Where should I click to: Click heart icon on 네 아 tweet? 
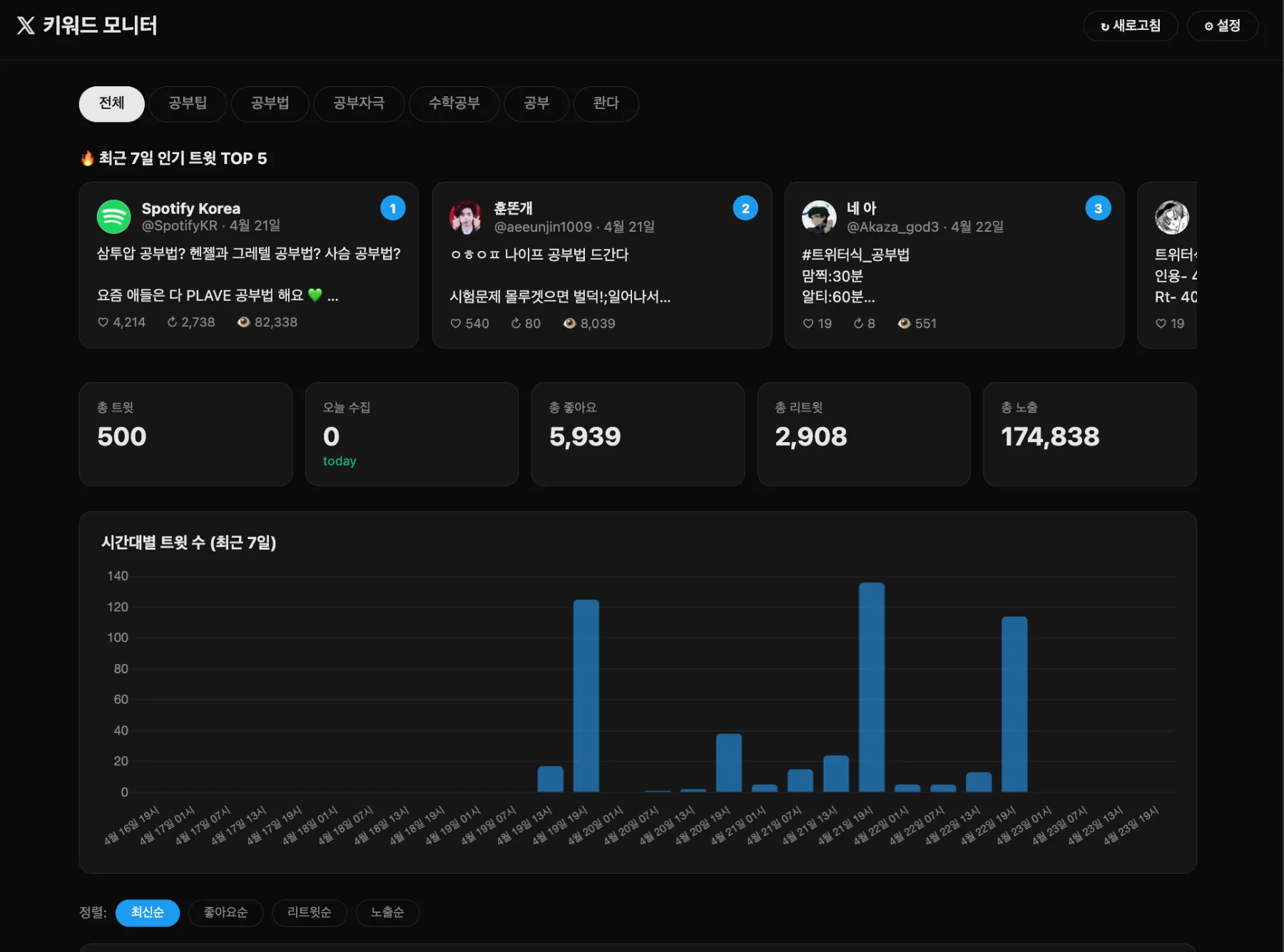click(x=808, y=324)
